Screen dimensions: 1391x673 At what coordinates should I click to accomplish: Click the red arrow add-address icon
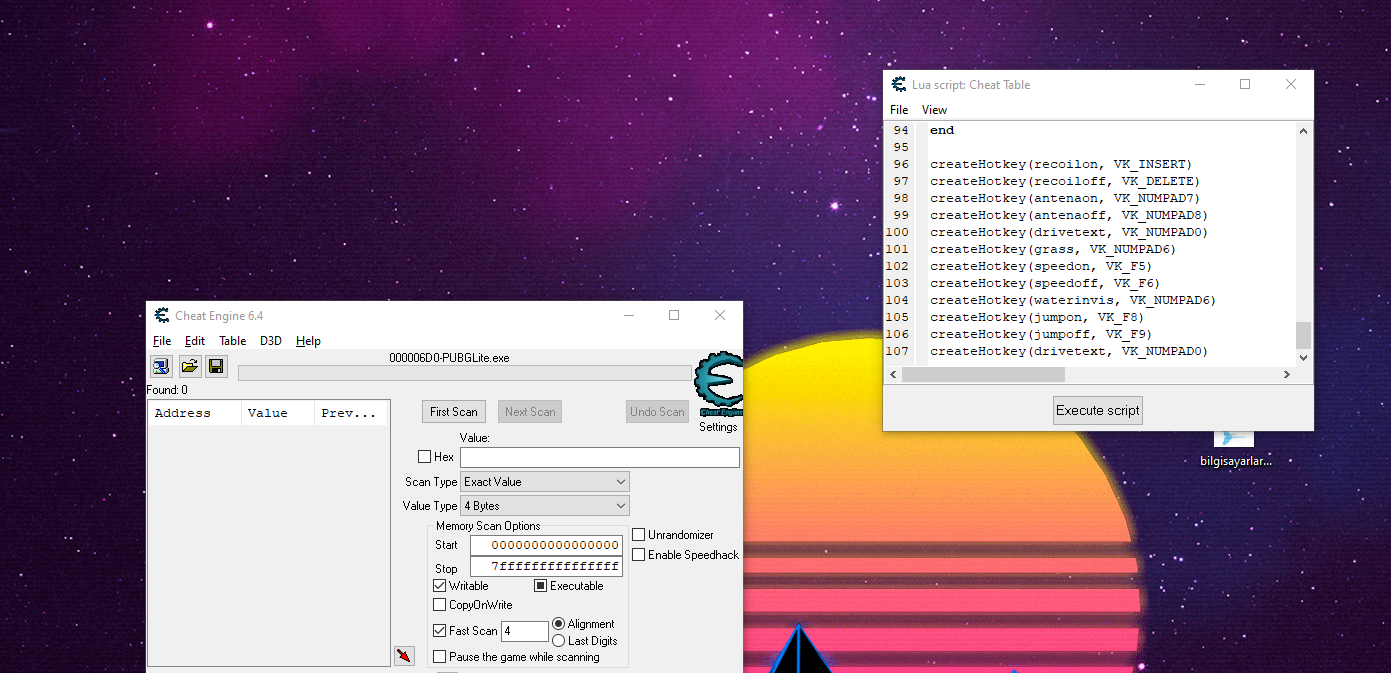pos(404,656)
